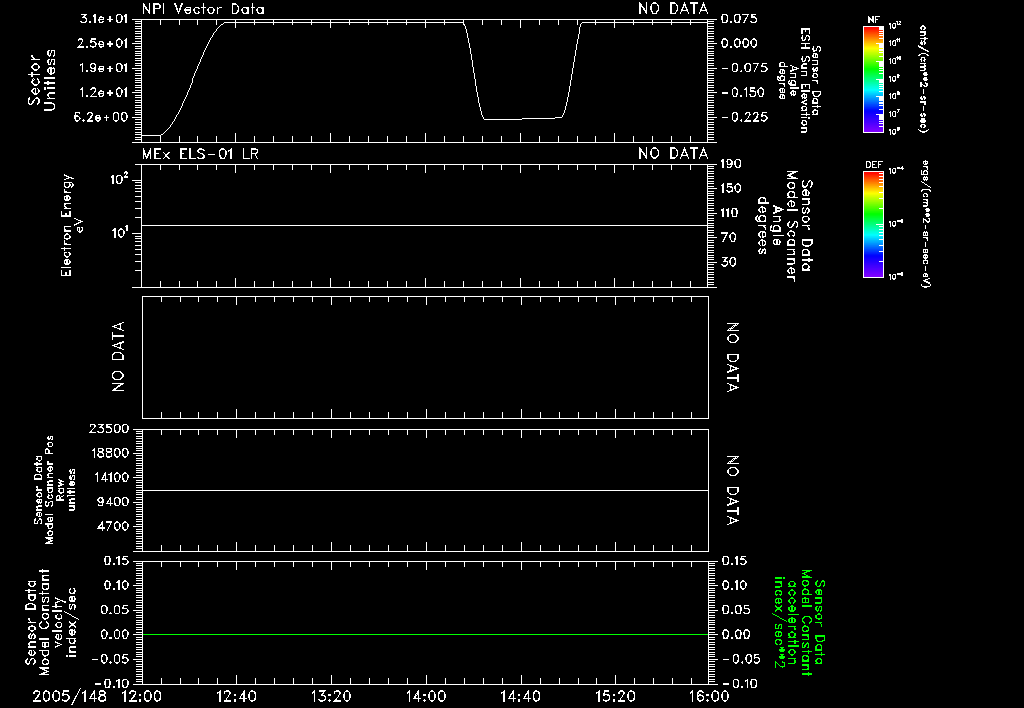Click 'NO DATA' right of Scanner Pos panel

pos(732,490)
